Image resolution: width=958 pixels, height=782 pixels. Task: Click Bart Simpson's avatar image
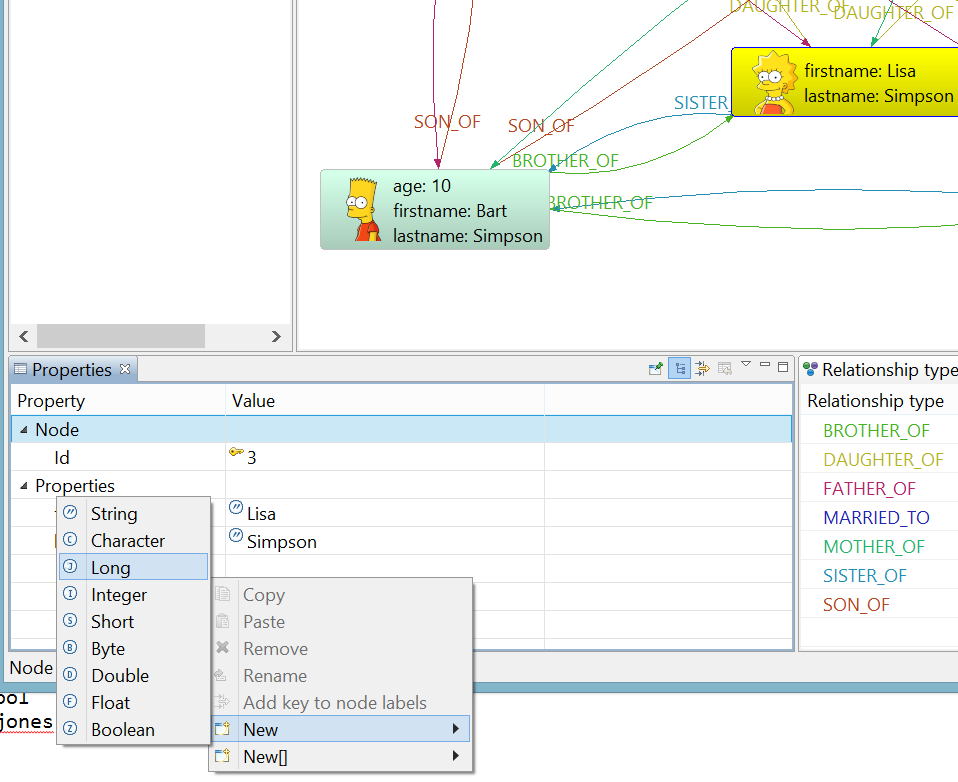tap(363, 210)
